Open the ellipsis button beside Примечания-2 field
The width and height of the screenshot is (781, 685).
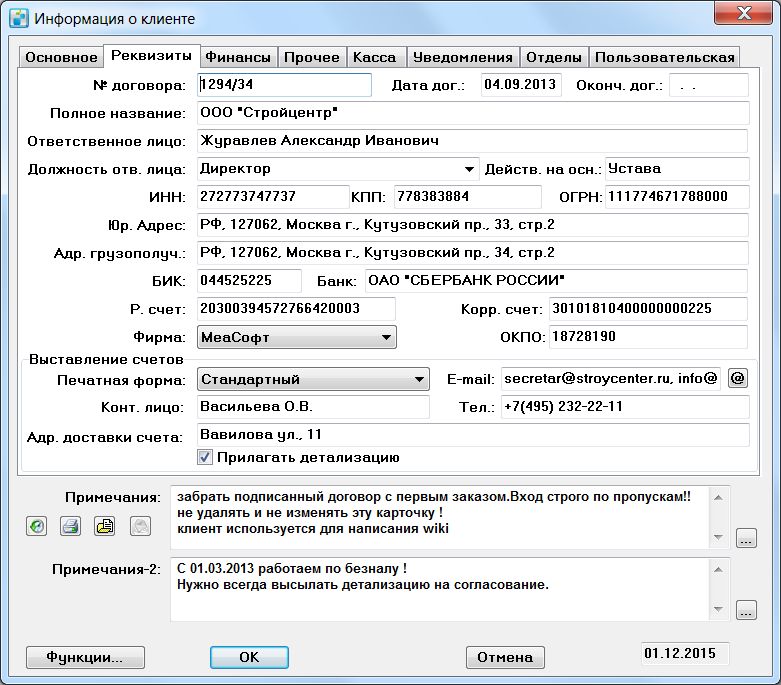click(x=746, y=610)
